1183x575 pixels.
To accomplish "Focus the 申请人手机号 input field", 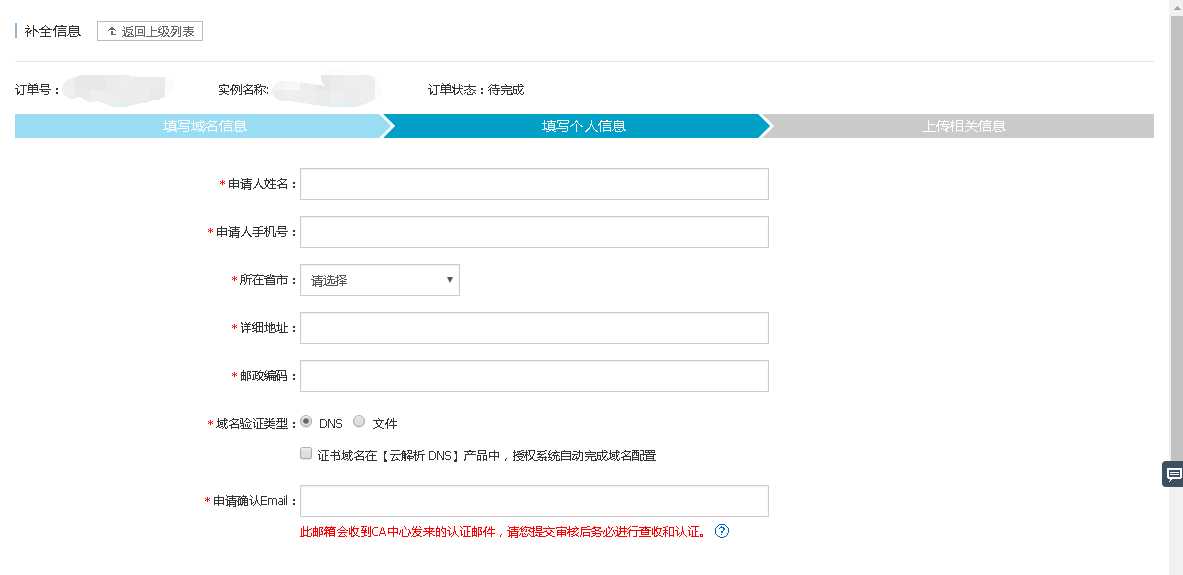I will click(534, 232).
